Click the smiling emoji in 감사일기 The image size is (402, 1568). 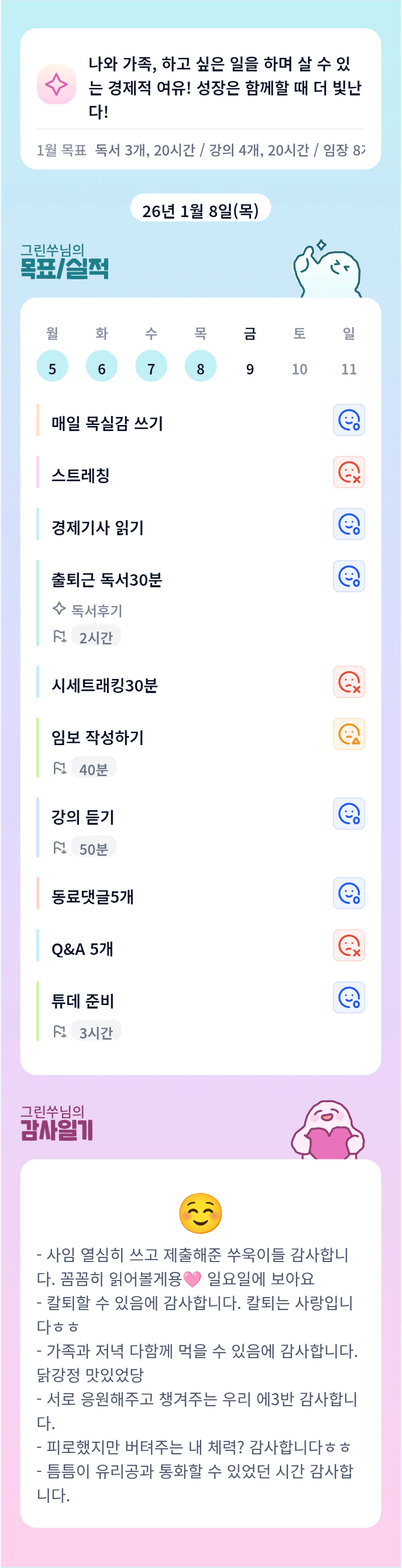click(x=200, y=1213)
